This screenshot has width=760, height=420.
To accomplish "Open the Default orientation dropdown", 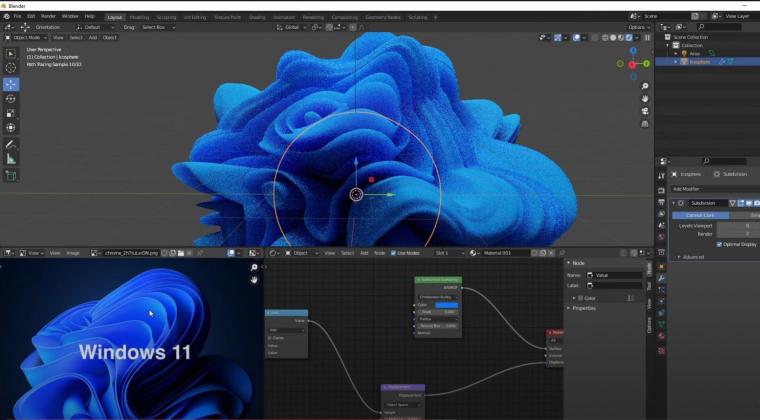I will click(x=95, y=27).
